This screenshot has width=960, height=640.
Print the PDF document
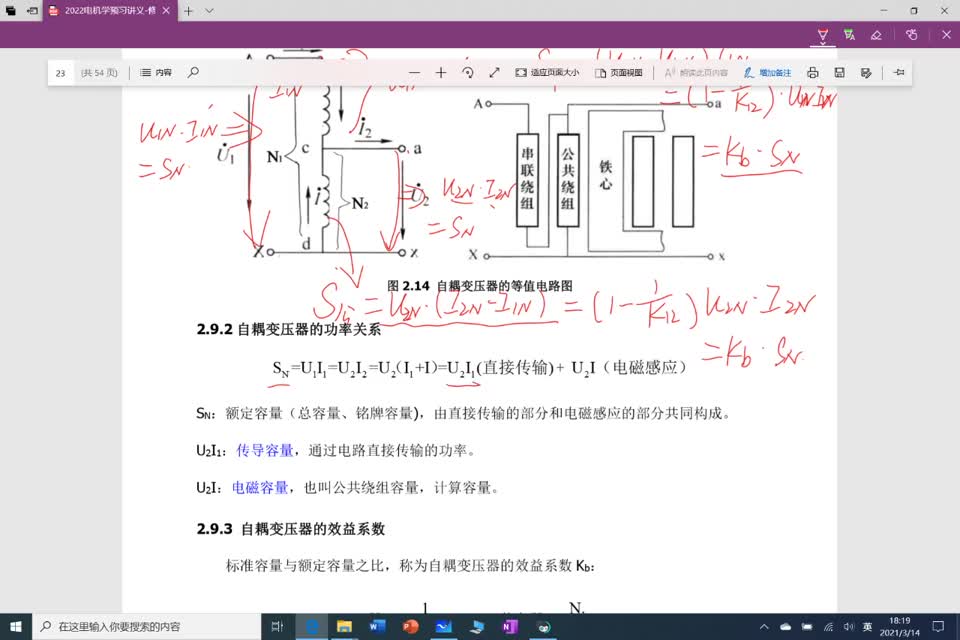tap(812, 72)
